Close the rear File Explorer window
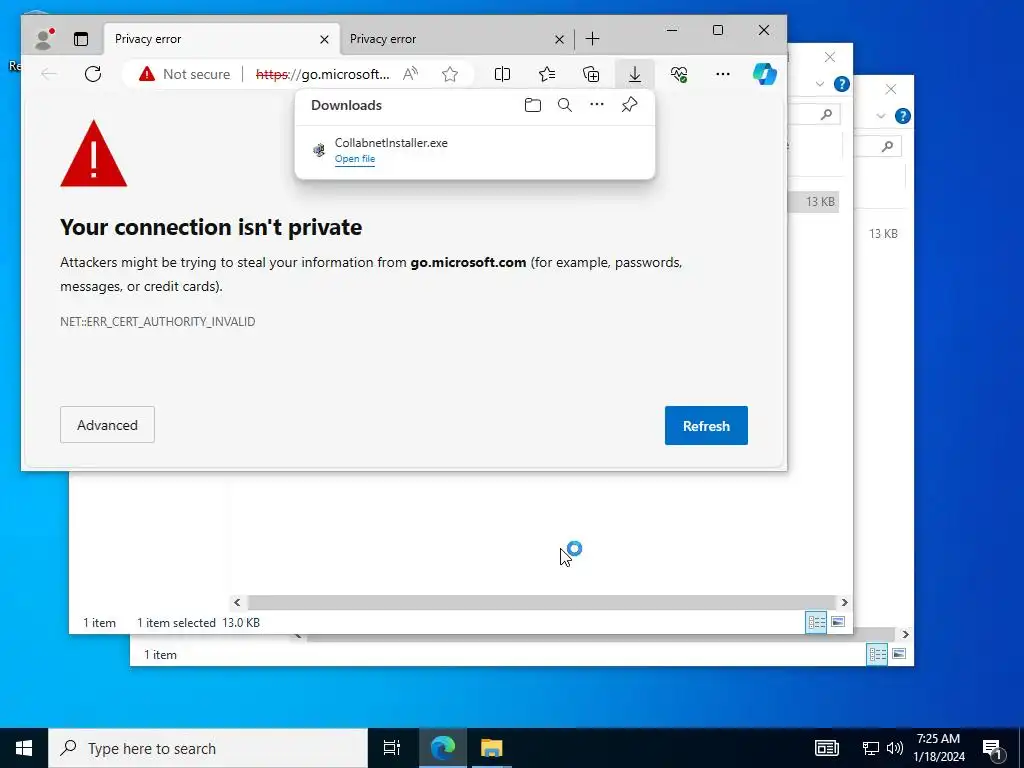Image resolution: width=1024 pixels, height=768 pixels. click(x=891, y=89)
